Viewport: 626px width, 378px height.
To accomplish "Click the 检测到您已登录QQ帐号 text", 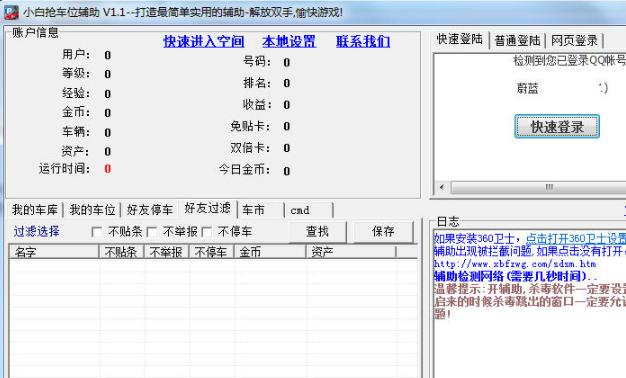I will (569, 61).
